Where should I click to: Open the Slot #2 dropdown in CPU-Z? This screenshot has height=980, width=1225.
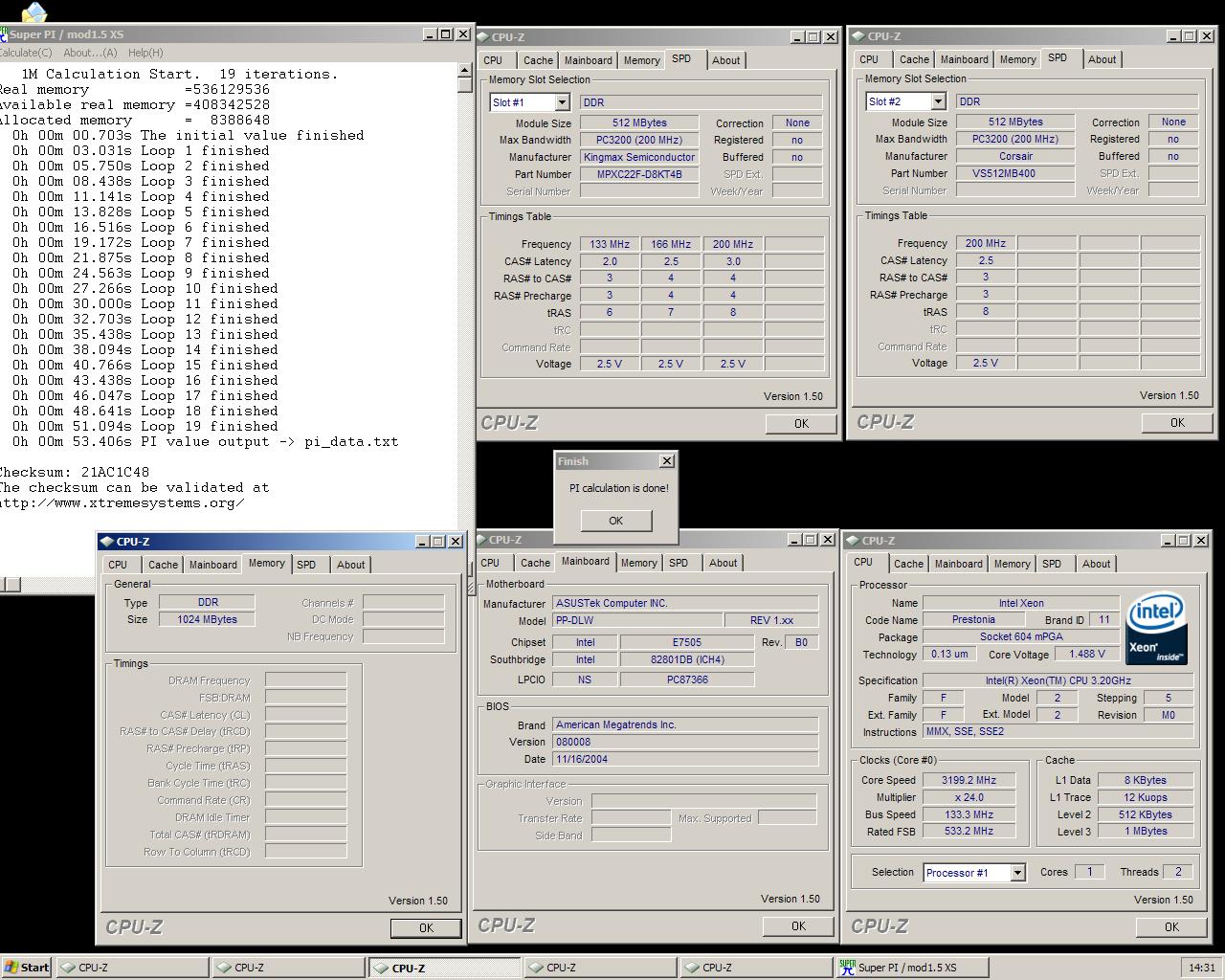click(x=938, y=101)
